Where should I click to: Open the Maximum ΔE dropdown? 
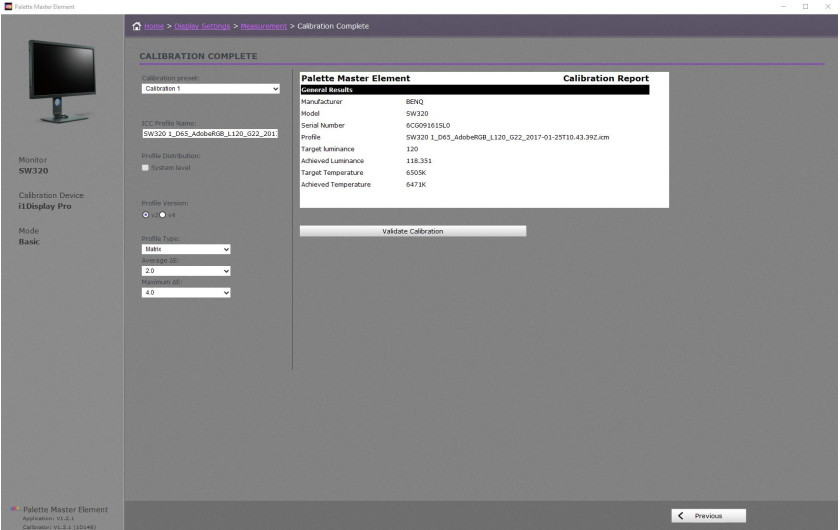pyautogui.click(x=186, y=293)
